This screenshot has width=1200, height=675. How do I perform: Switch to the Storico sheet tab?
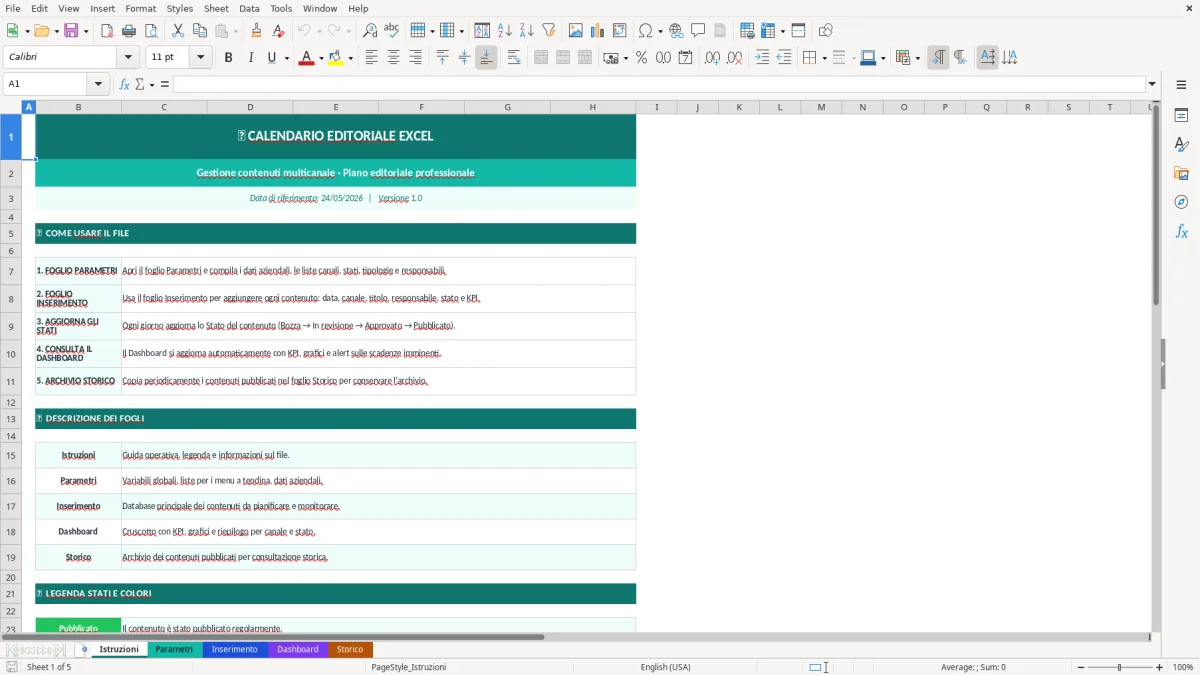click(350, 650)
